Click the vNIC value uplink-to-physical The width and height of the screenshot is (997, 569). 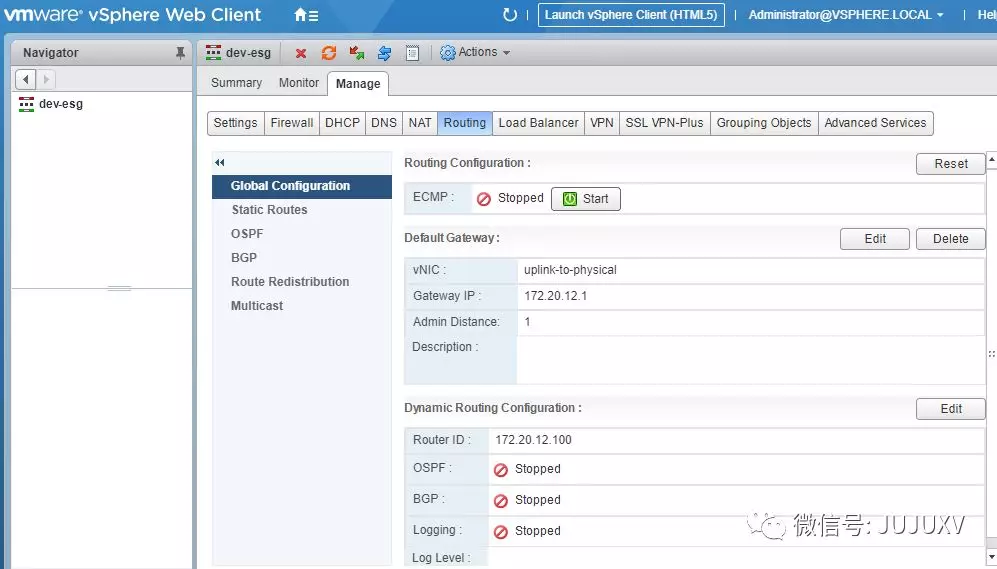coord(570,270)
